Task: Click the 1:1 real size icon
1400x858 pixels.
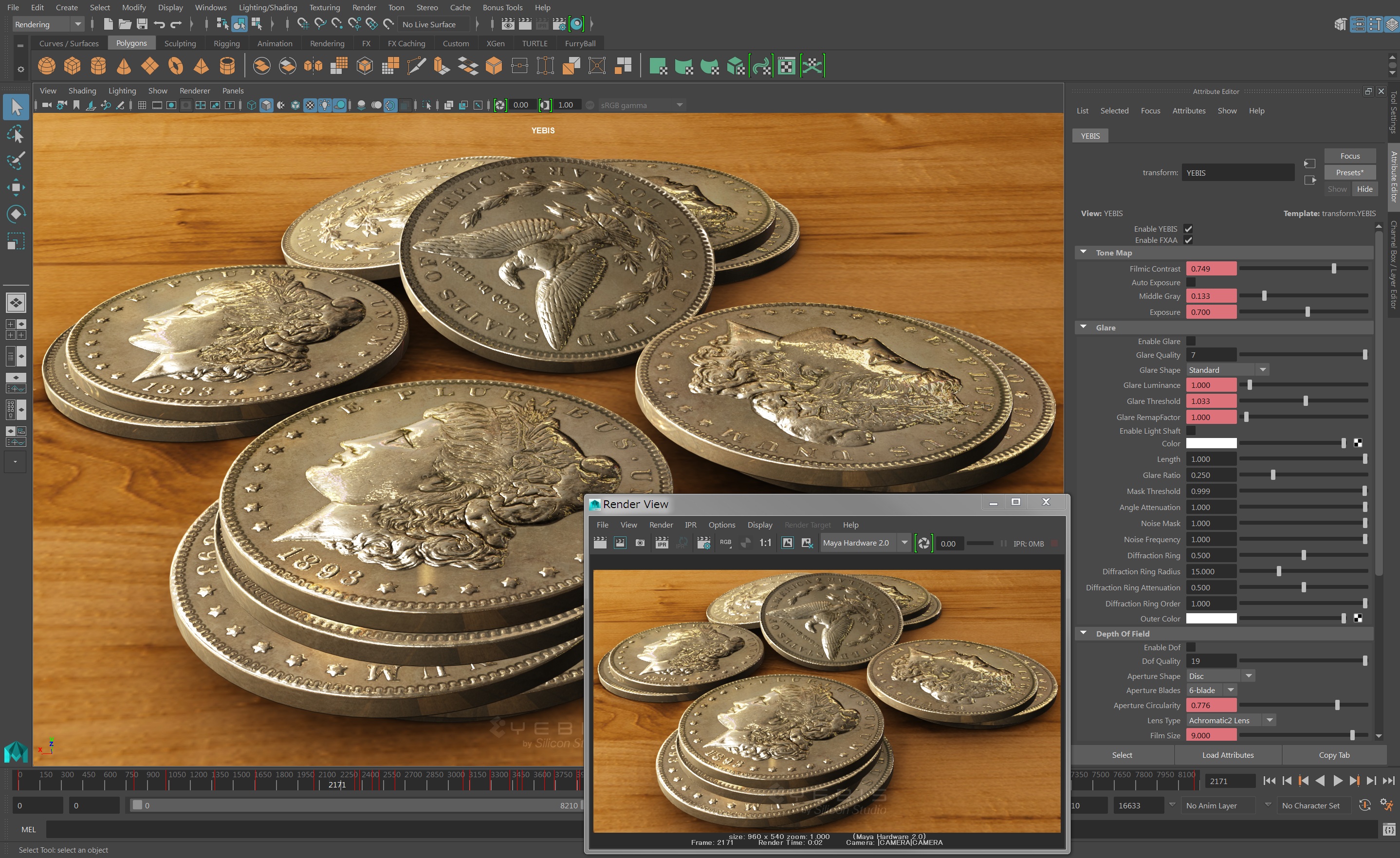Action: click(x=765, y=543)
